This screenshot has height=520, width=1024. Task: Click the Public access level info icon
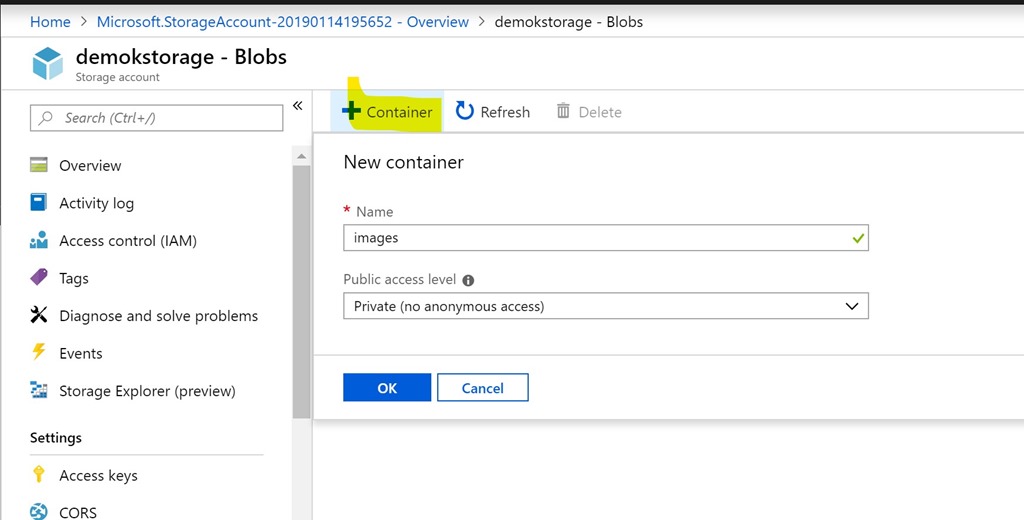(468, 280)
